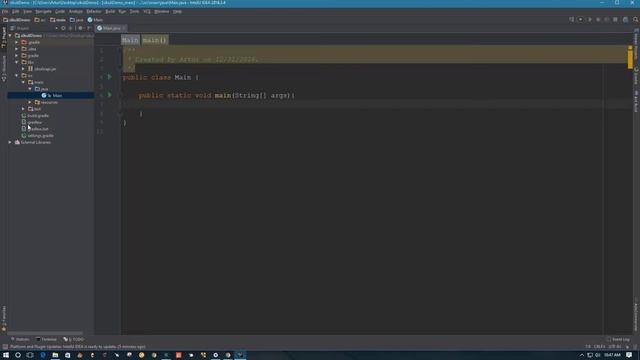Open the Terminal tool window
Screen dimensions: 640x360
[x=46, y=339]
